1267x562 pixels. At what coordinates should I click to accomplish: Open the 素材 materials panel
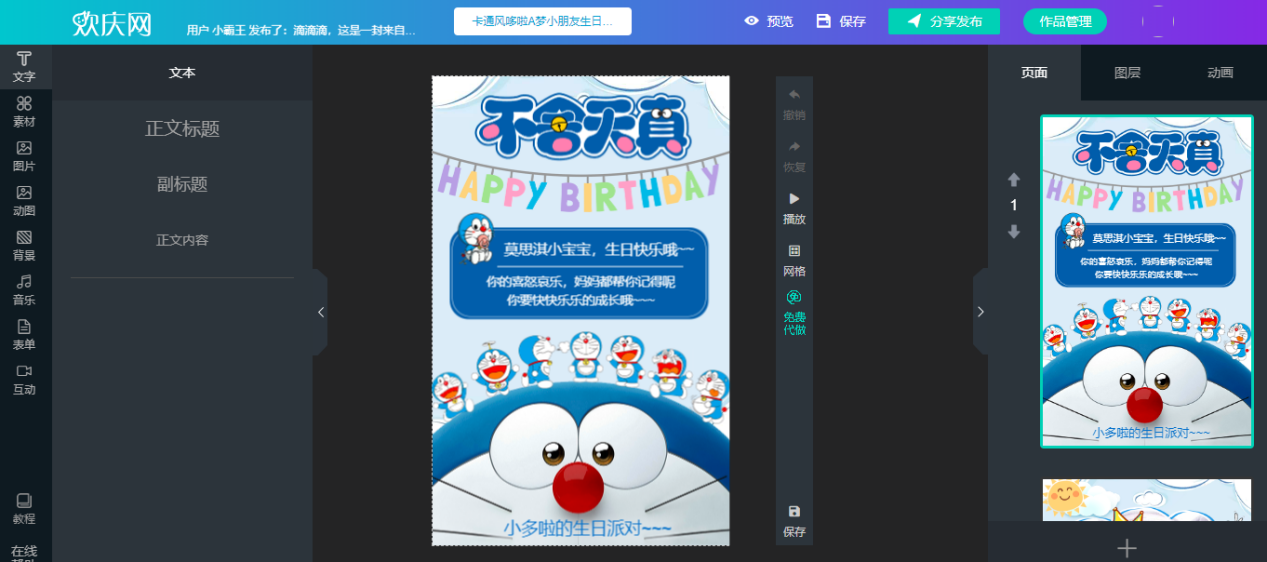click(24, 111)
